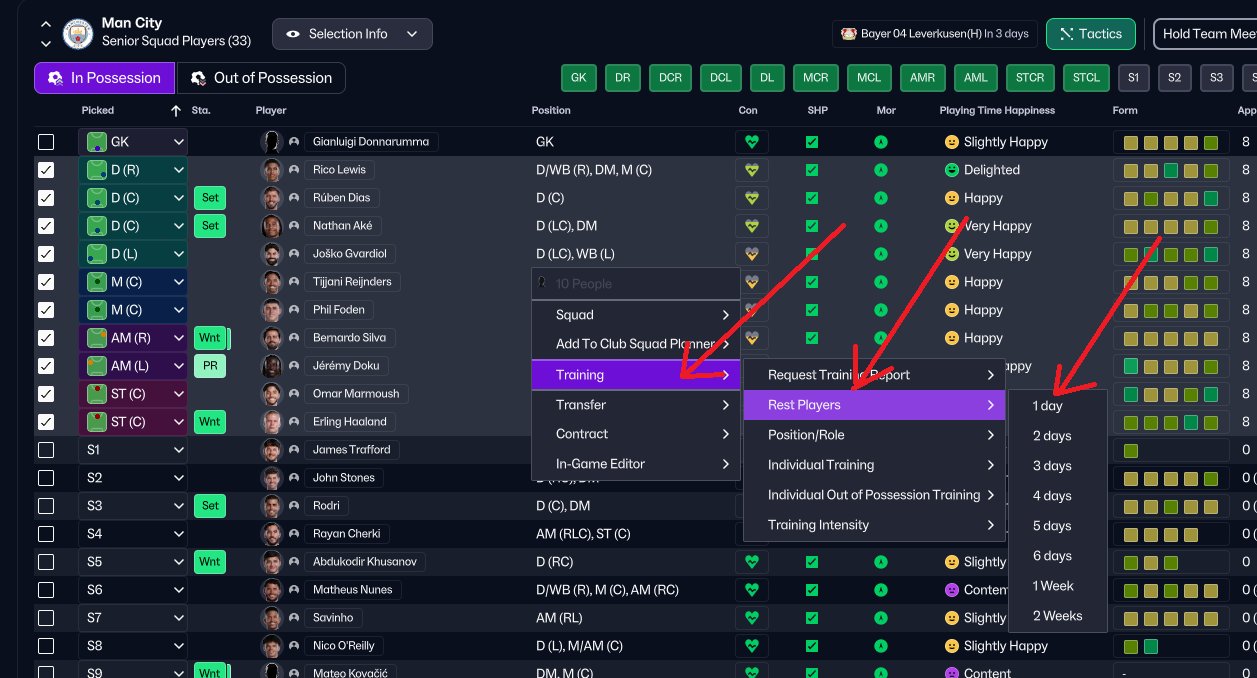Click the Set status badge for Rúben Dias
Viewport: 1257px width, 678px height.
[x=210, y=198]
